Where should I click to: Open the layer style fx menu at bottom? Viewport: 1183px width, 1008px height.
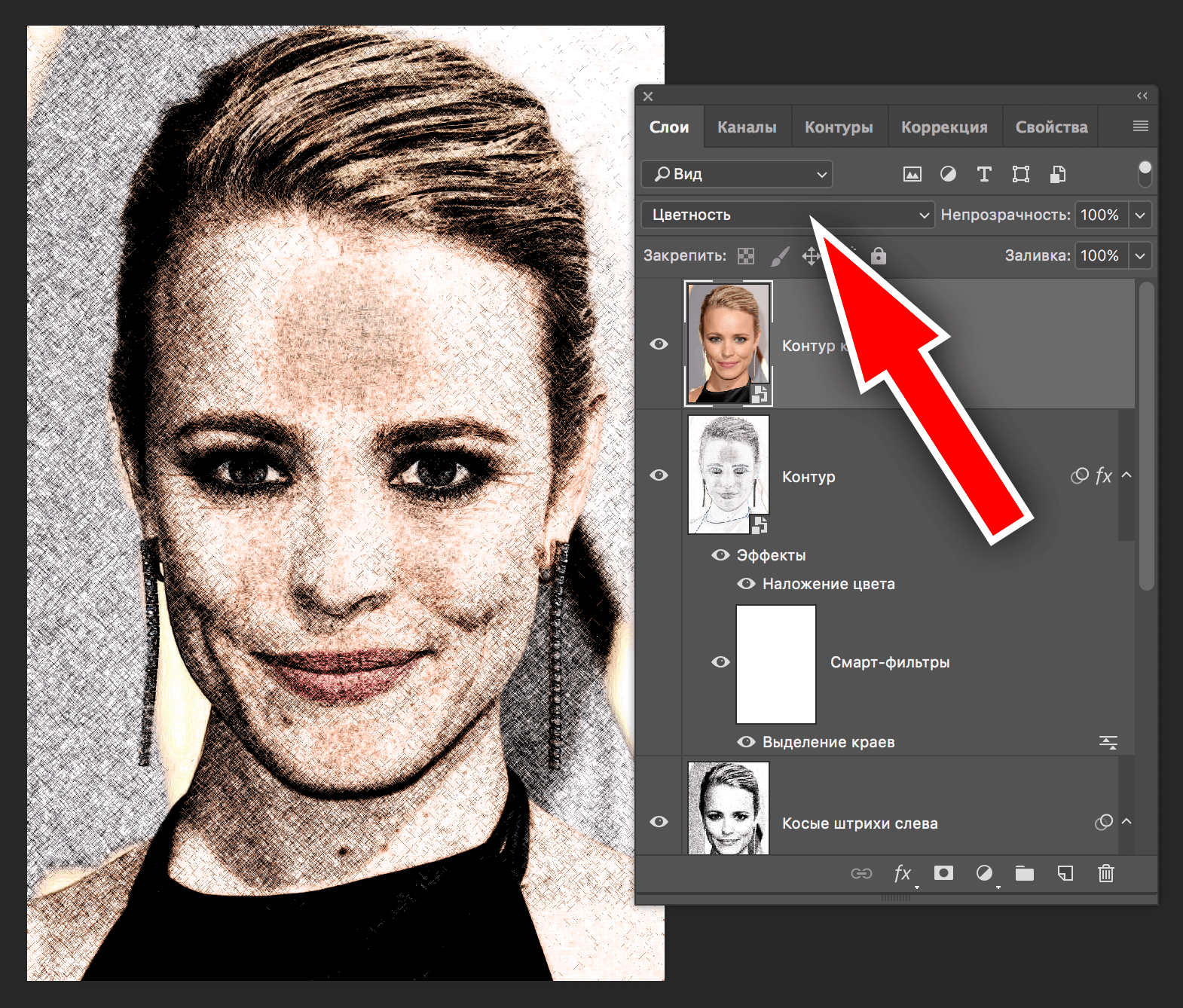coord(903,873)
